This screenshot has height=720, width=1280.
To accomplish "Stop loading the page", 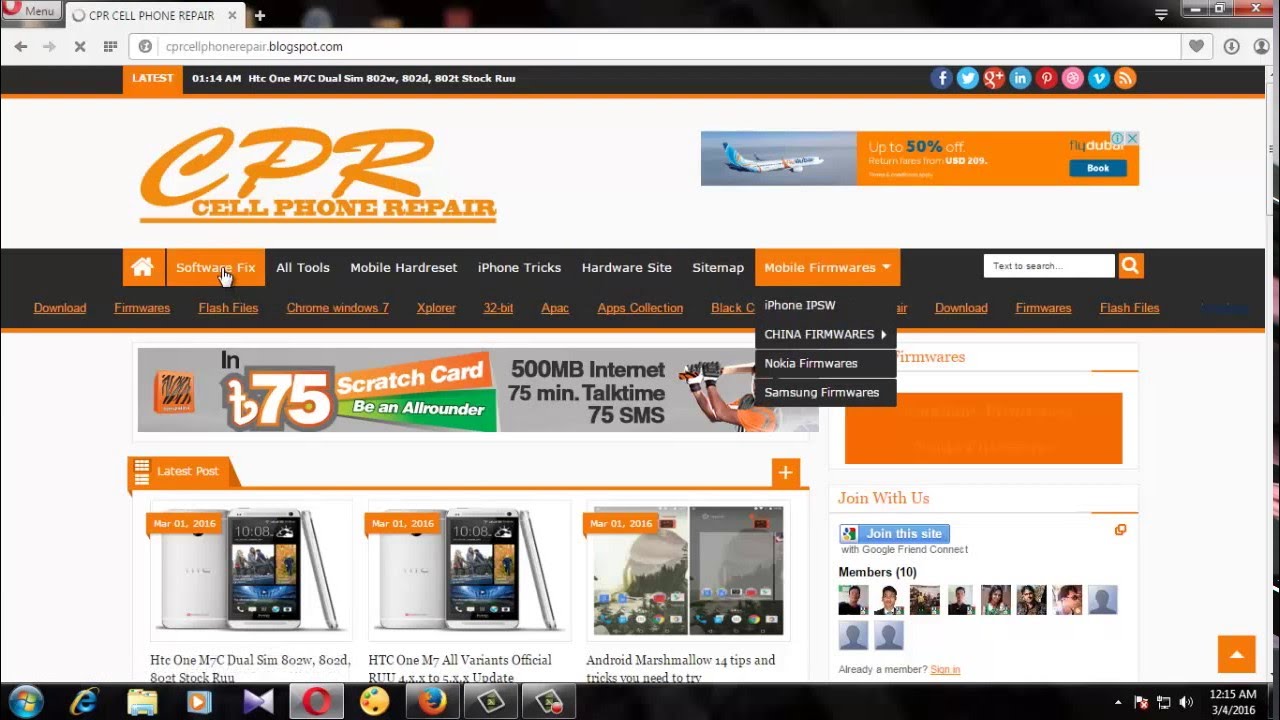I will pos(79,46).
